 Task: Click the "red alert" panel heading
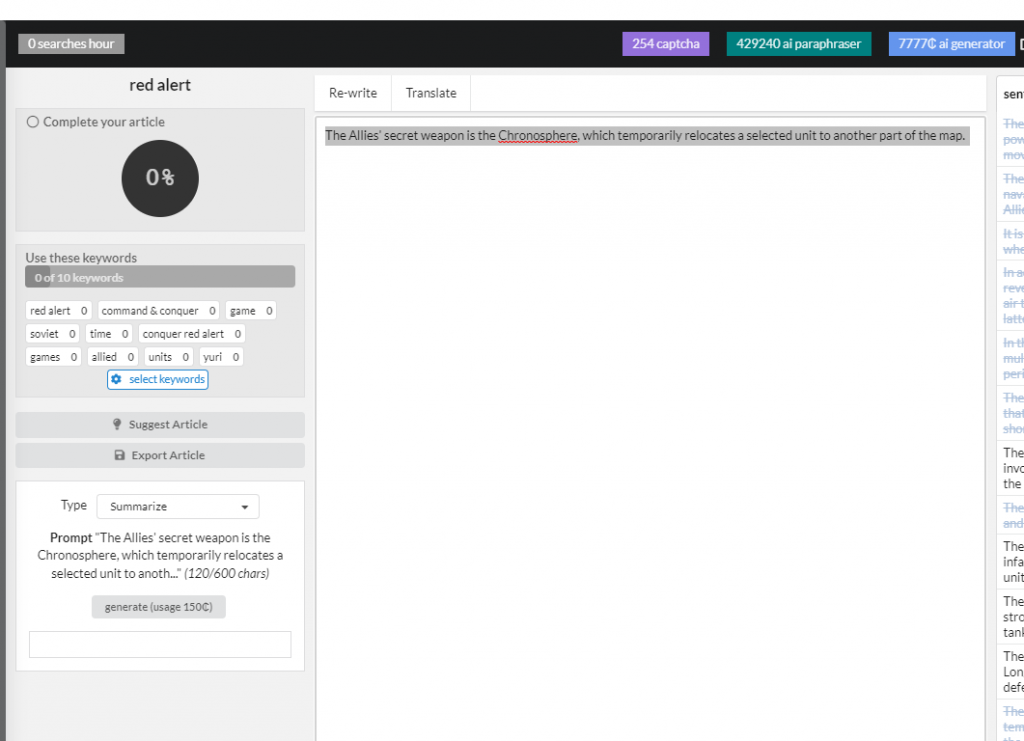point(160,85)
